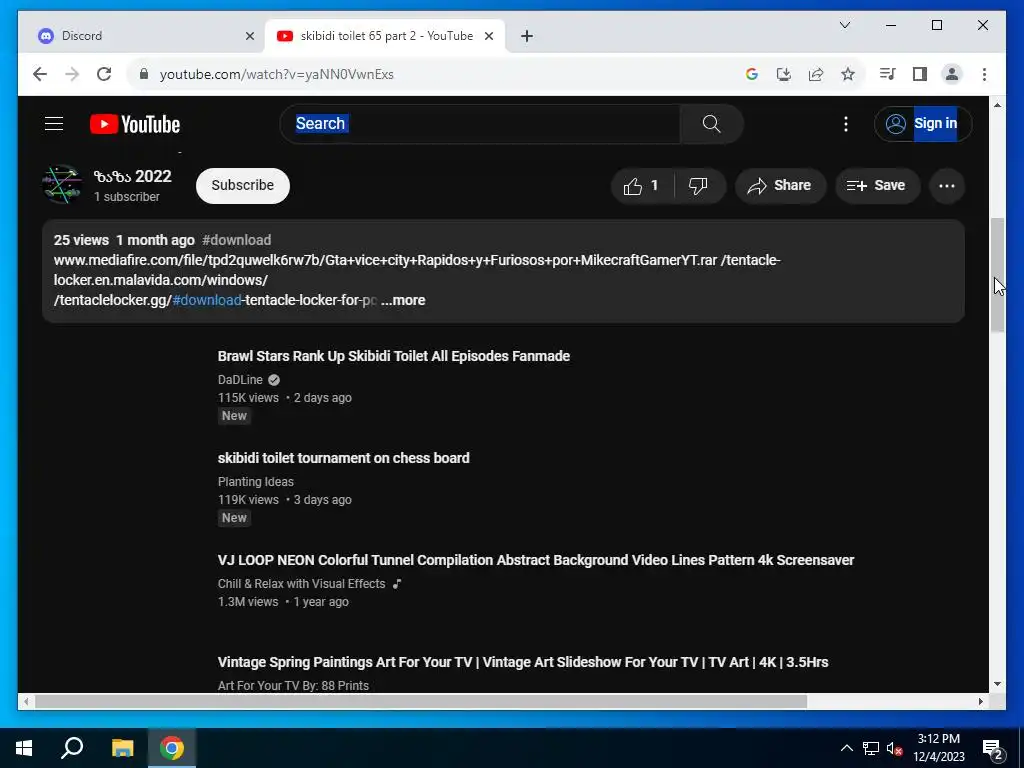The width and height of the screenshot is (1024, 768).
Task: Install app icon in address bar
Action: 784,74
